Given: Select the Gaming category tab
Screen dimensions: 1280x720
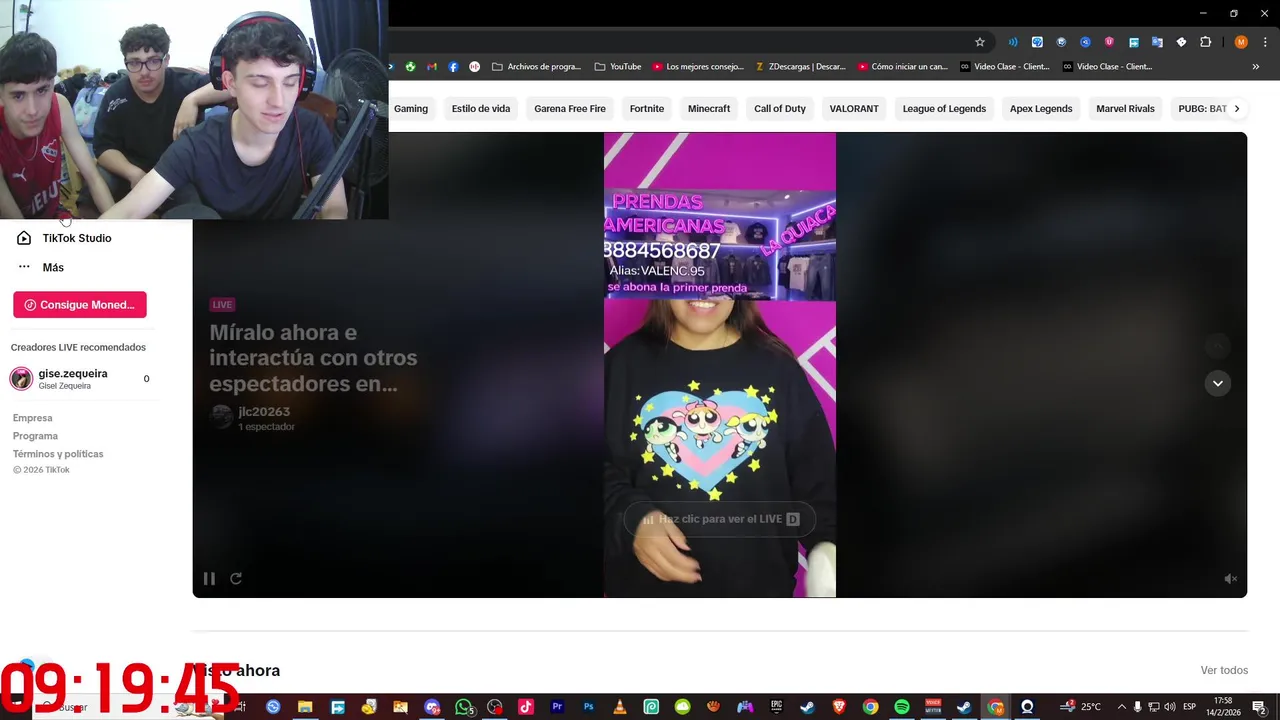Looking at the screenshot, I should pos(411,109).
